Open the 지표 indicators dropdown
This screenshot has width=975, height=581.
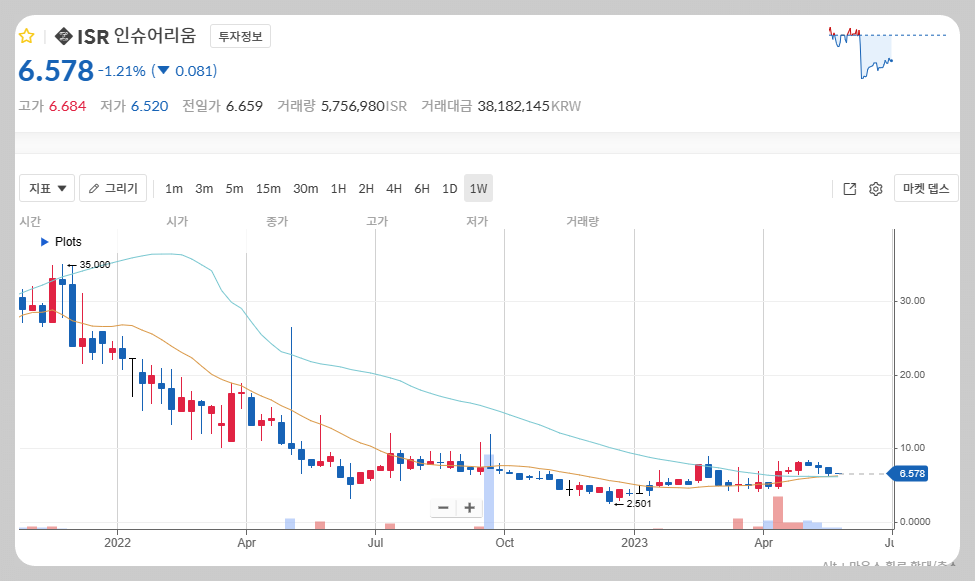[47, 188]
